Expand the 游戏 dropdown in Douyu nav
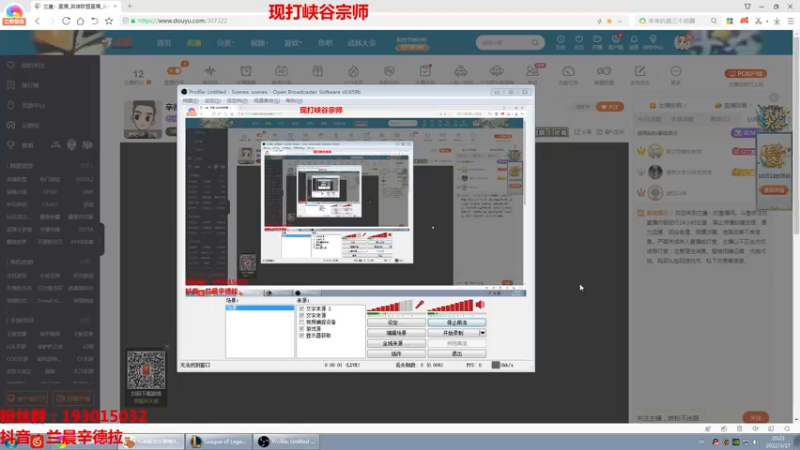 click(x=293, y=43)
